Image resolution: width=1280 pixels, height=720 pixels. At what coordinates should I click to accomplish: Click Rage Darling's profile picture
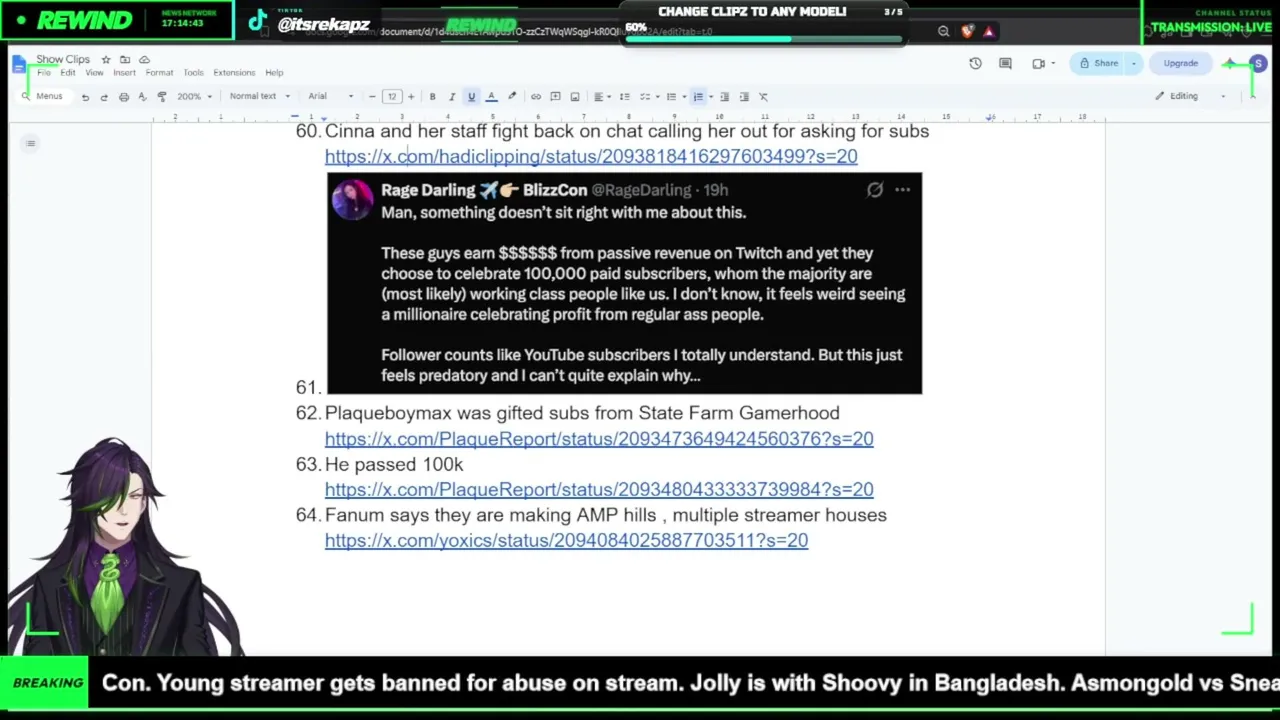[x=352, y=199]
